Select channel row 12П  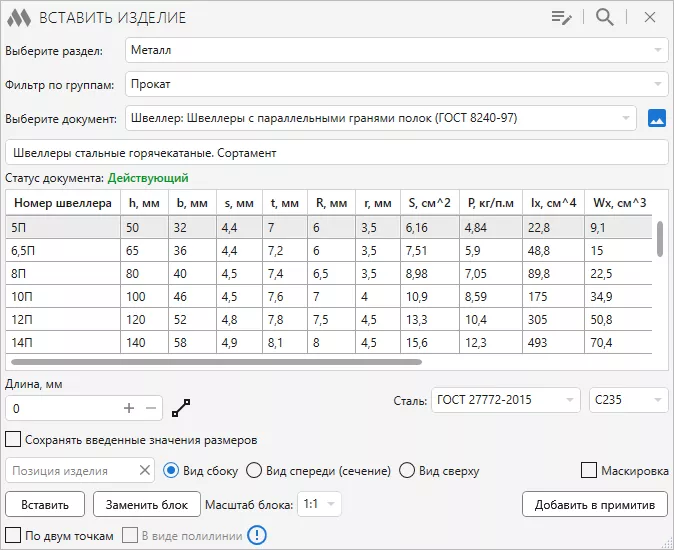pyautogui.click(x=329, y=319)
